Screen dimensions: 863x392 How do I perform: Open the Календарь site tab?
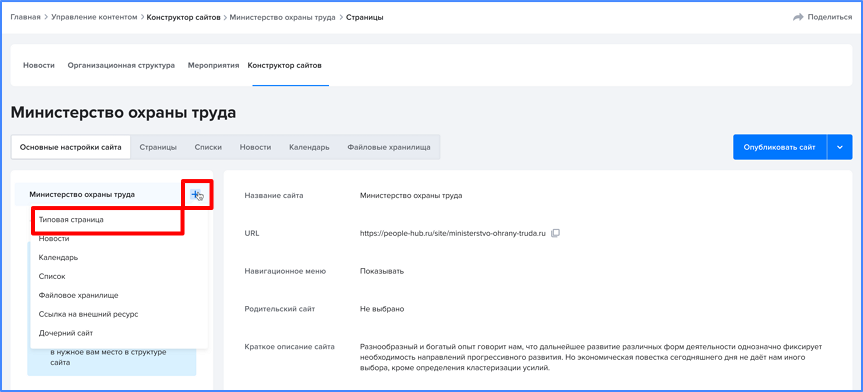[x=309, y=147]
